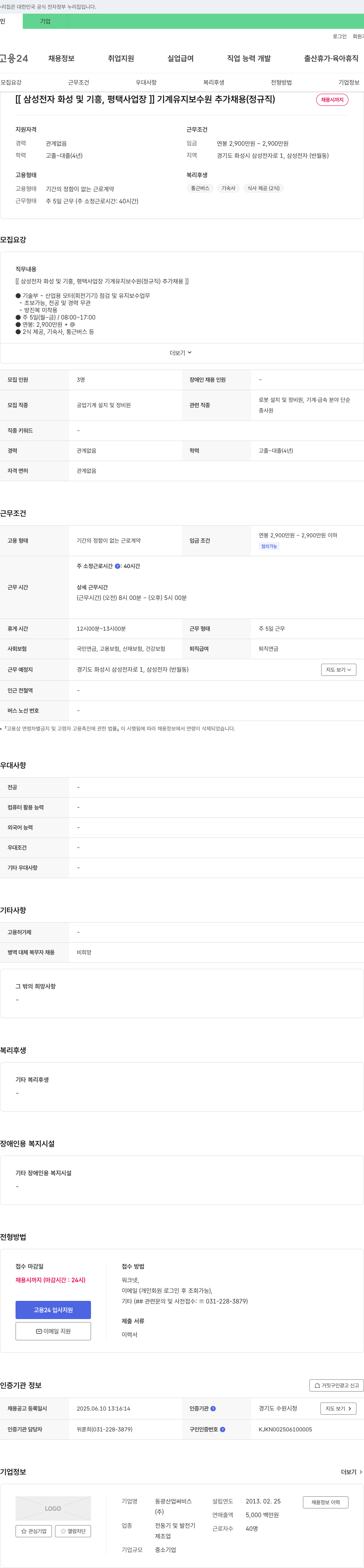Open the 취업지원 menu

point(121,58)
